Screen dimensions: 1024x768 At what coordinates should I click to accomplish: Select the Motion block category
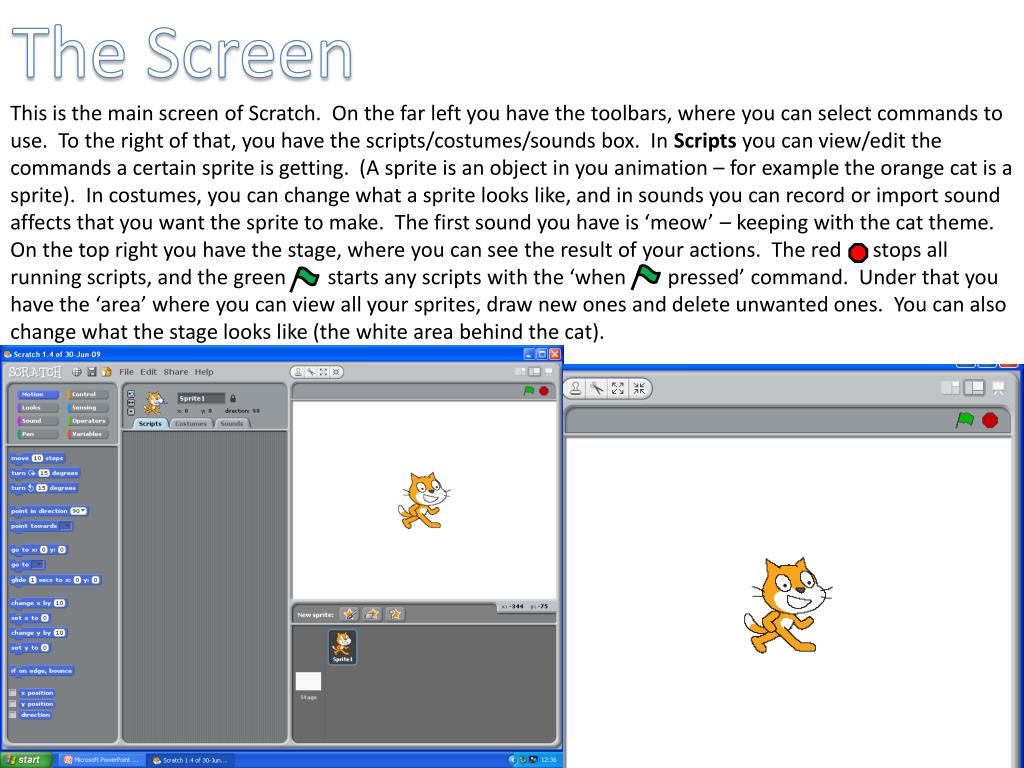(38, 394)
